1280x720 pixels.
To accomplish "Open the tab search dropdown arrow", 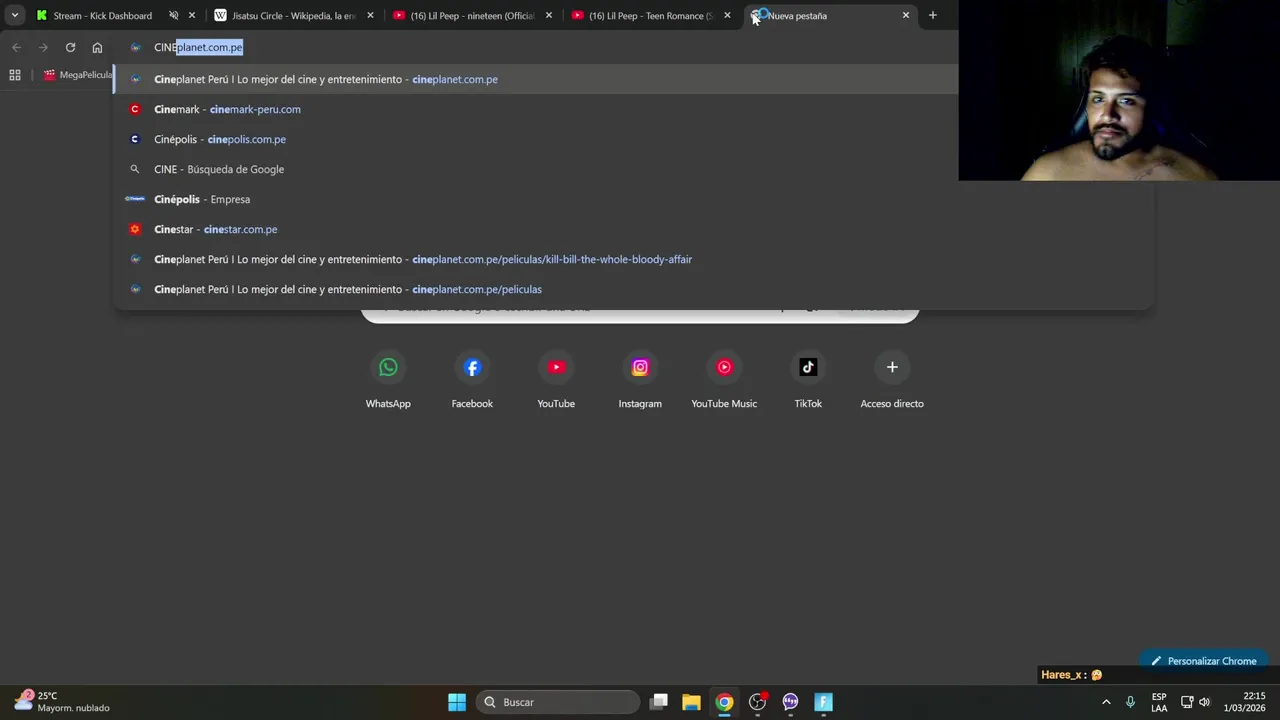I will coord(15,15).
